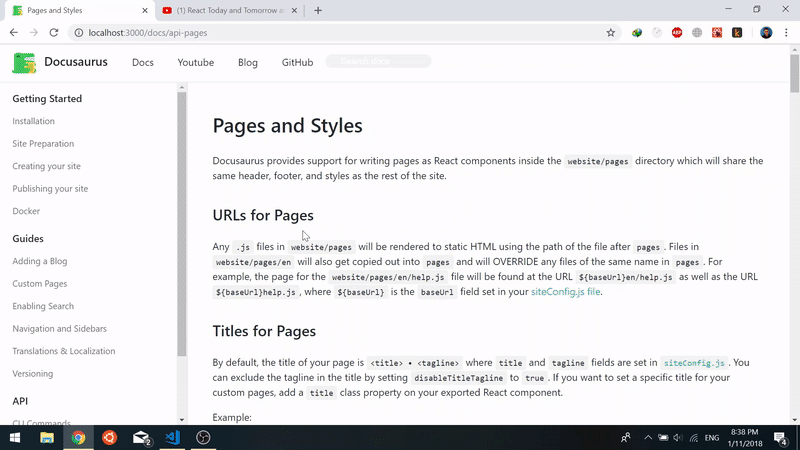Open Navigation and Sidebars guide
800x450 pixels.
coord(60,328)
